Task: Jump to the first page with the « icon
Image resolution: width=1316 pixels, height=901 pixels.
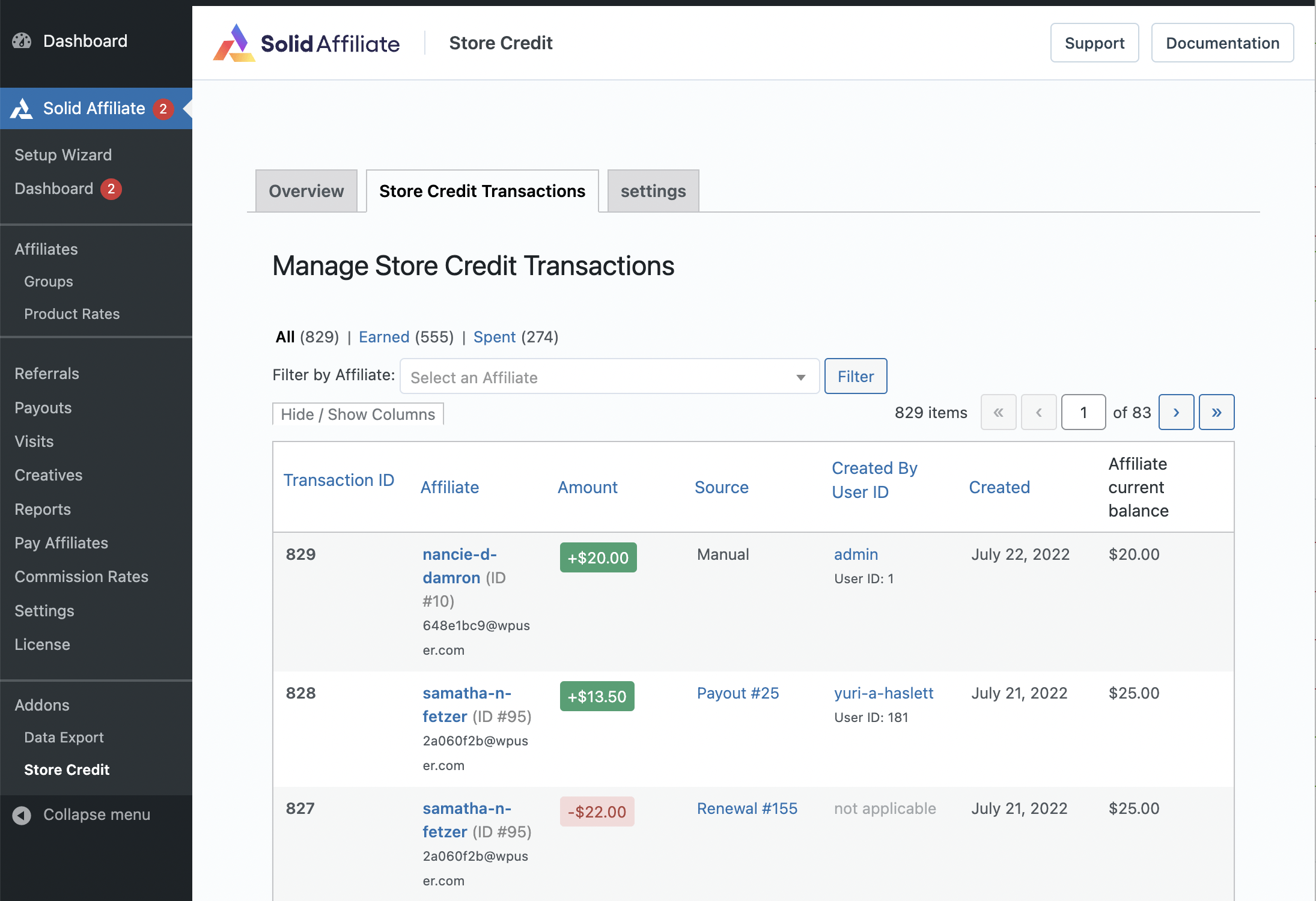Action: (998, 412)
